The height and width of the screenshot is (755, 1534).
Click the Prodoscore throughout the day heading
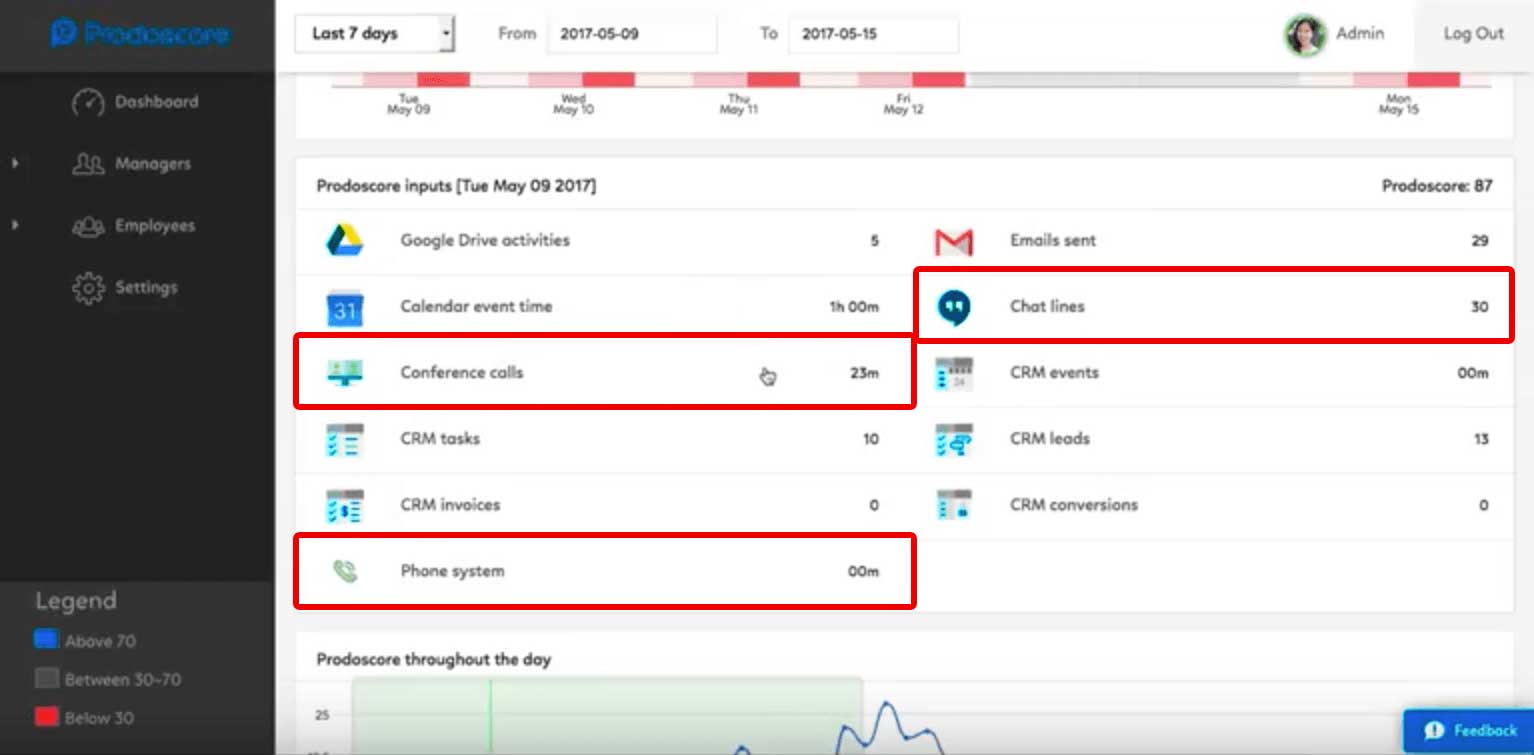point(434,660)
